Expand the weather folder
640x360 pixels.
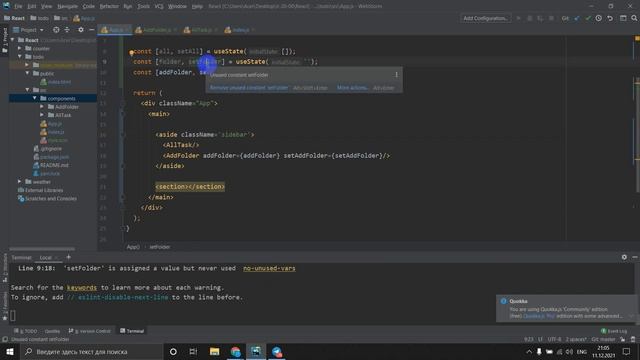pyautogui.click(x=20, y=182)
